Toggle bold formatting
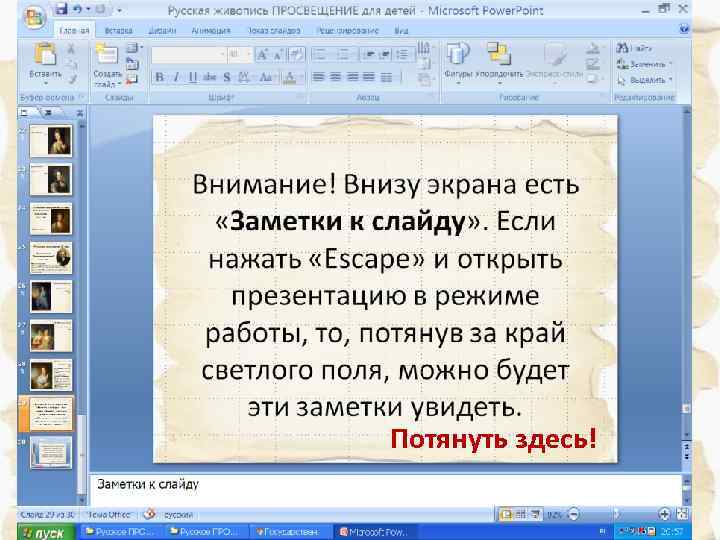 (x=159, y=77)
